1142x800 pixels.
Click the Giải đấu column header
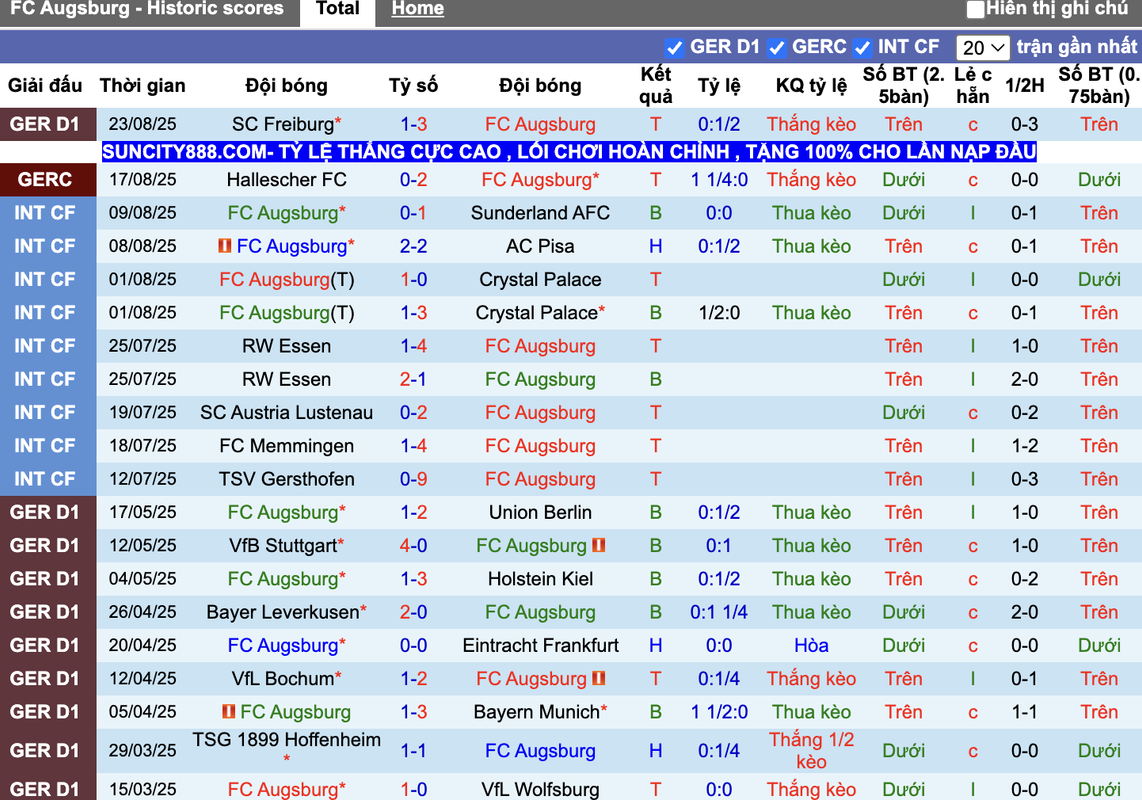tap(44, 86)
